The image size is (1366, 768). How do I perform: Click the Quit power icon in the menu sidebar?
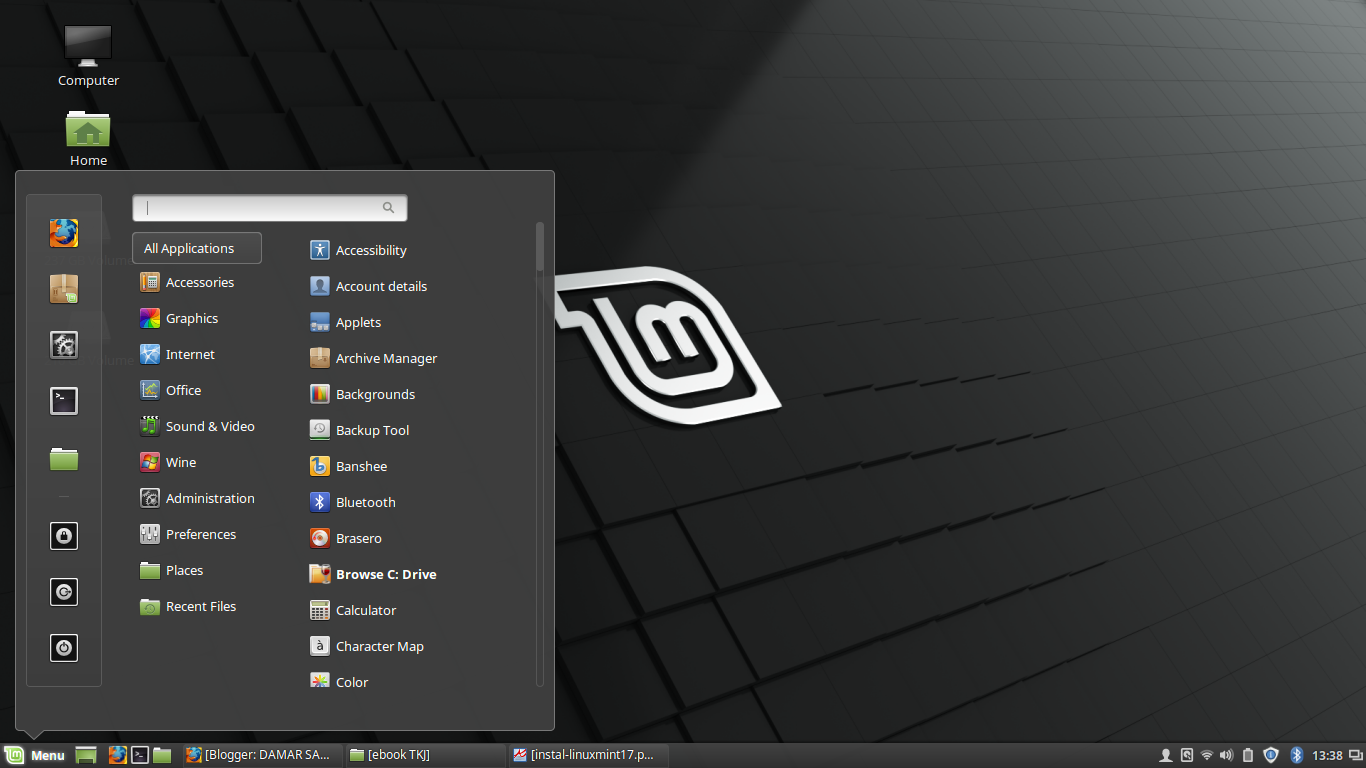[x=64, y=648]
